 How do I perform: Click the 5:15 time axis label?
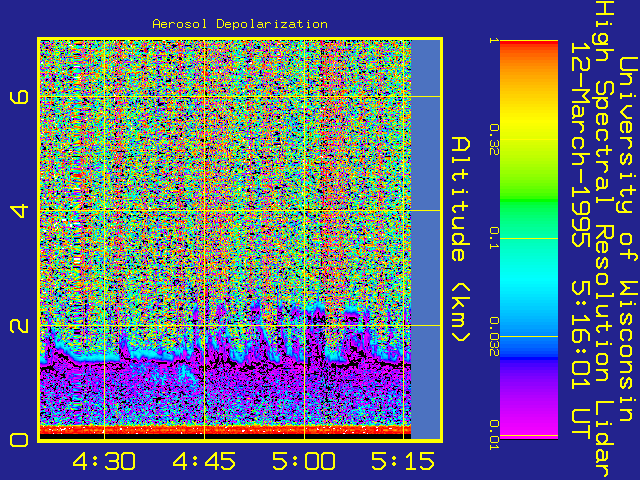point(403,461)
